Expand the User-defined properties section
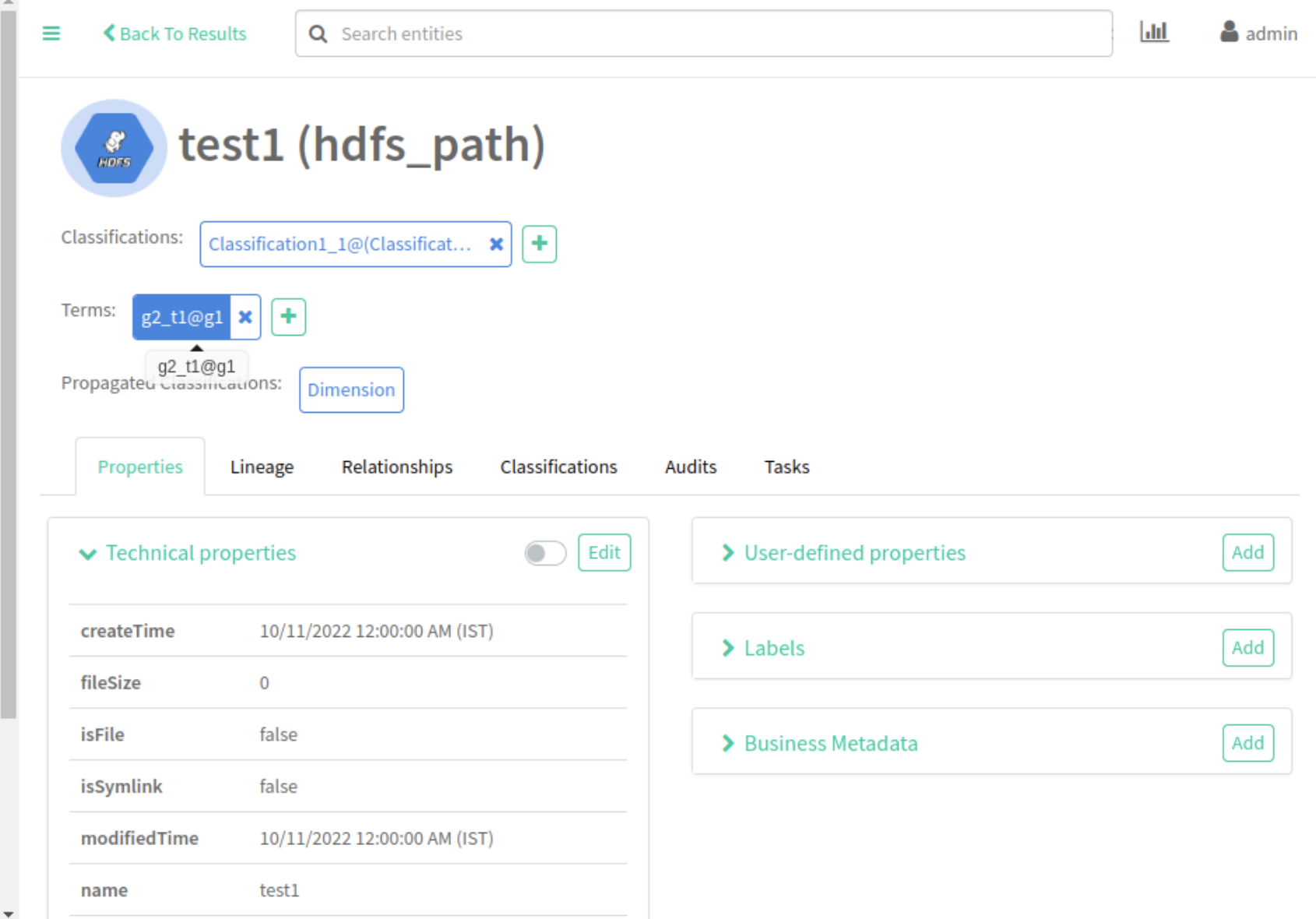 click(728, 553)
